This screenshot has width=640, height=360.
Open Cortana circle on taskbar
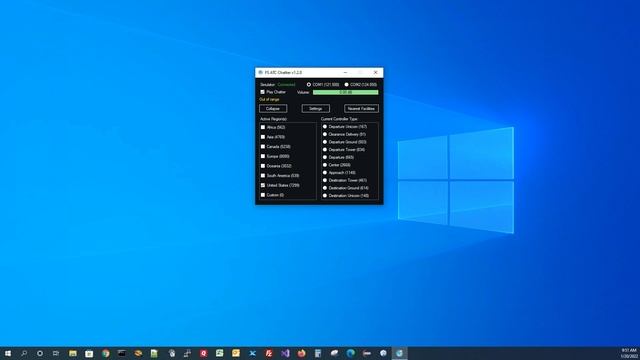click(40, 353)
